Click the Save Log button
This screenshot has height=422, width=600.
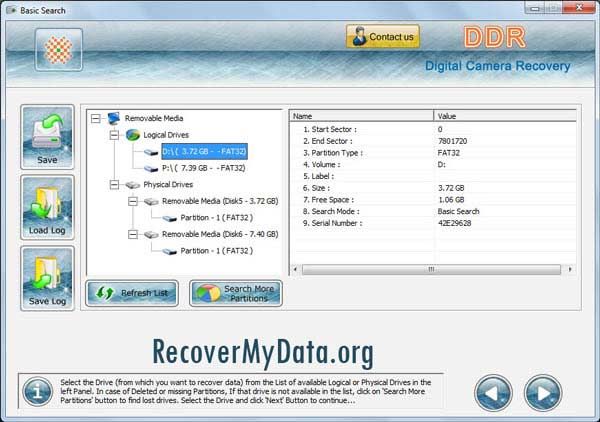coord(47,278)
